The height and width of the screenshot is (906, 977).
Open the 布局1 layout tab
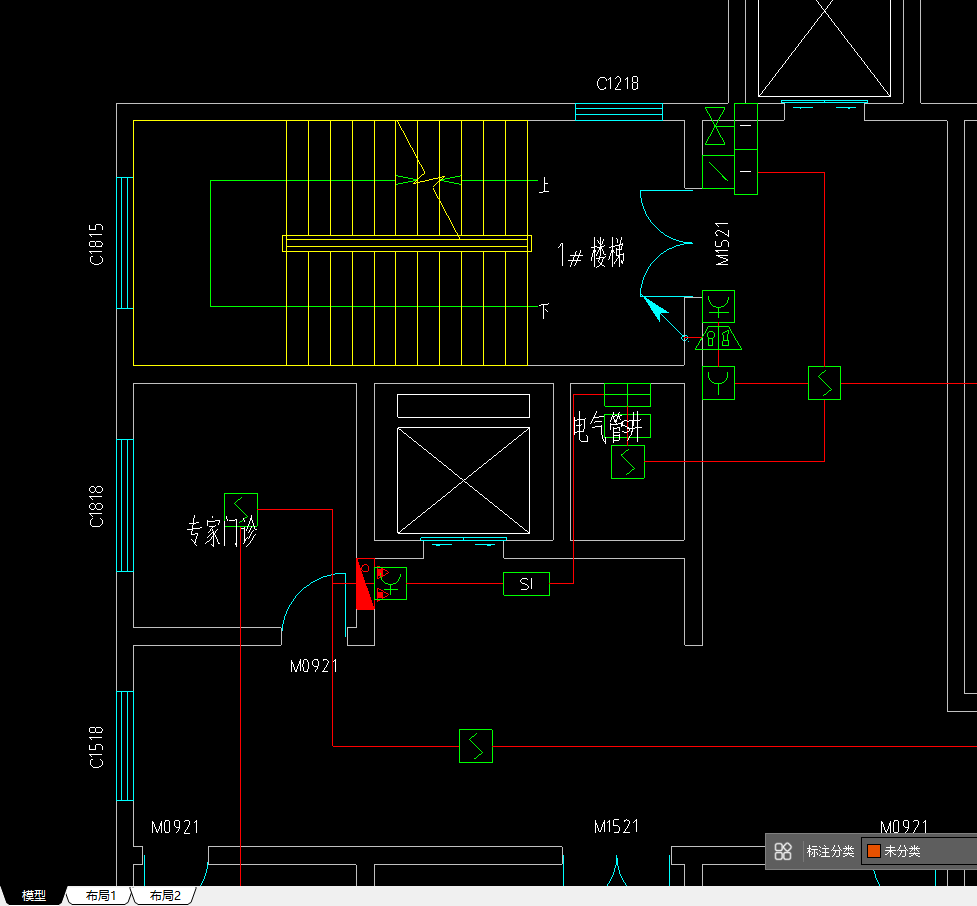coord(100,895)
